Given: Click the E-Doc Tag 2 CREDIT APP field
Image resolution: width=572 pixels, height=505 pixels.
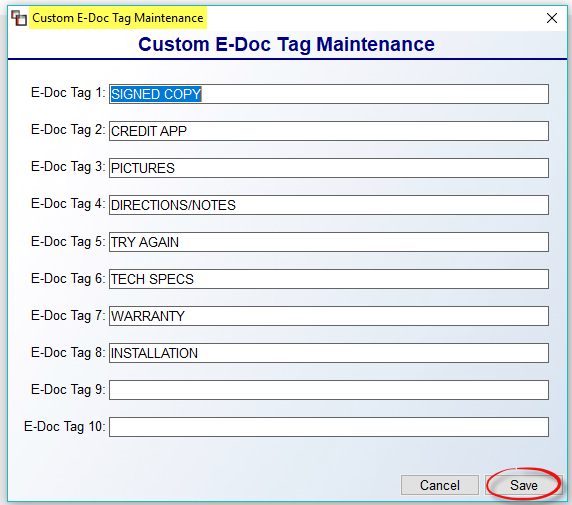Looking at the screenshot, I should (329, 131).
